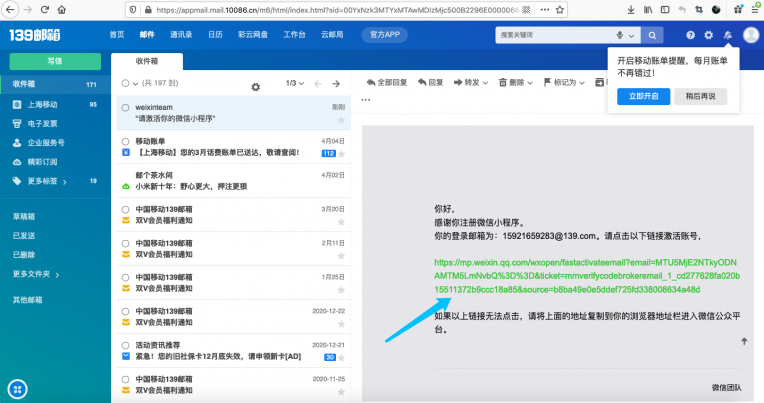Viewport: 764px width, 403px height.
Task: Click the browser URL address bar
Action: point(336,10)
